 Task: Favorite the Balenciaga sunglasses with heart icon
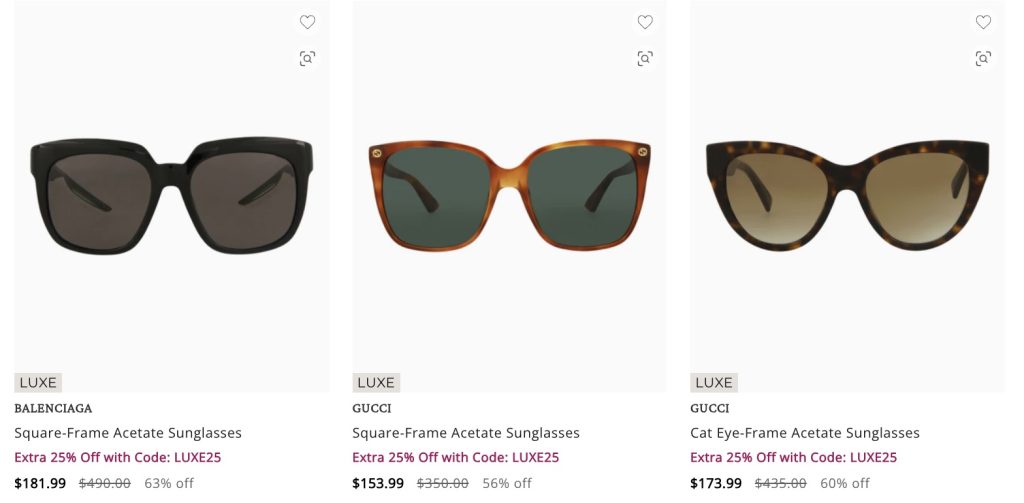[307, 22]
